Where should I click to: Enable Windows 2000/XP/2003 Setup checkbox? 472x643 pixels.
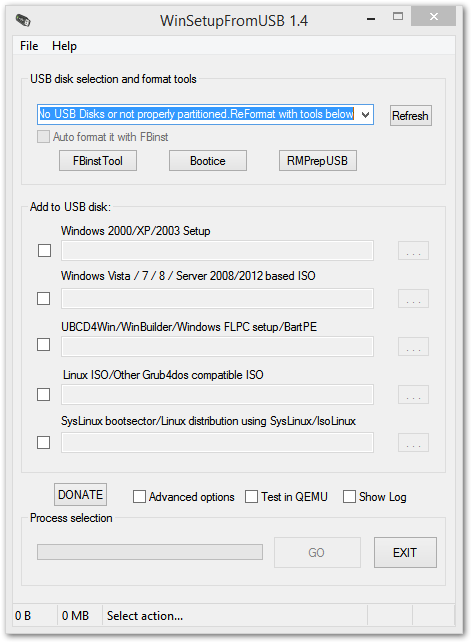(x=44, y=251)
